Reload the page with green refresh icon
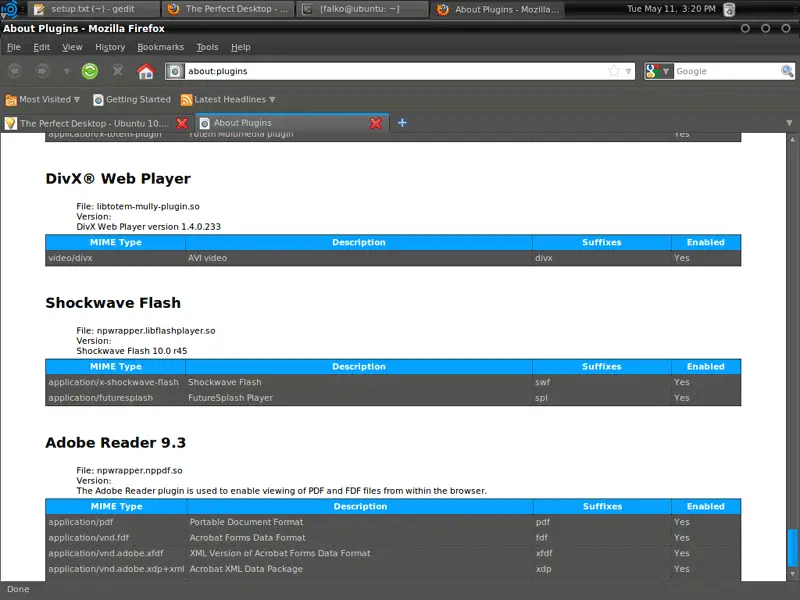 pyautogui.click(x=90, y=71)
